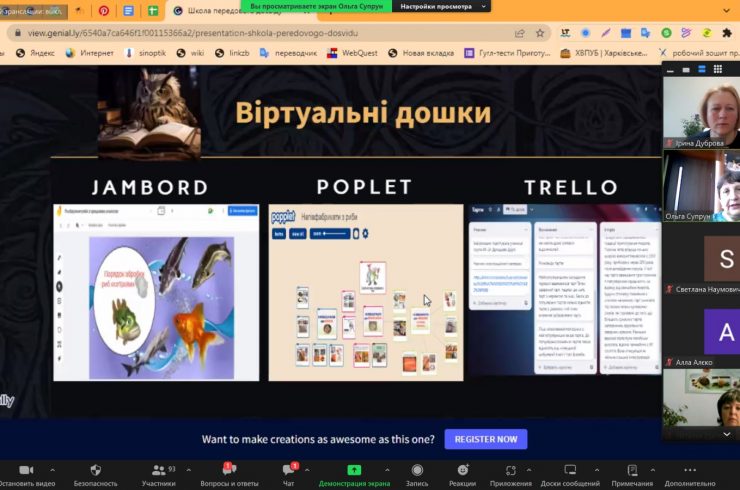Open the linkzb bookmark
Screen dimensions: 740x490
pyautogui.click(x=232, y=53)
